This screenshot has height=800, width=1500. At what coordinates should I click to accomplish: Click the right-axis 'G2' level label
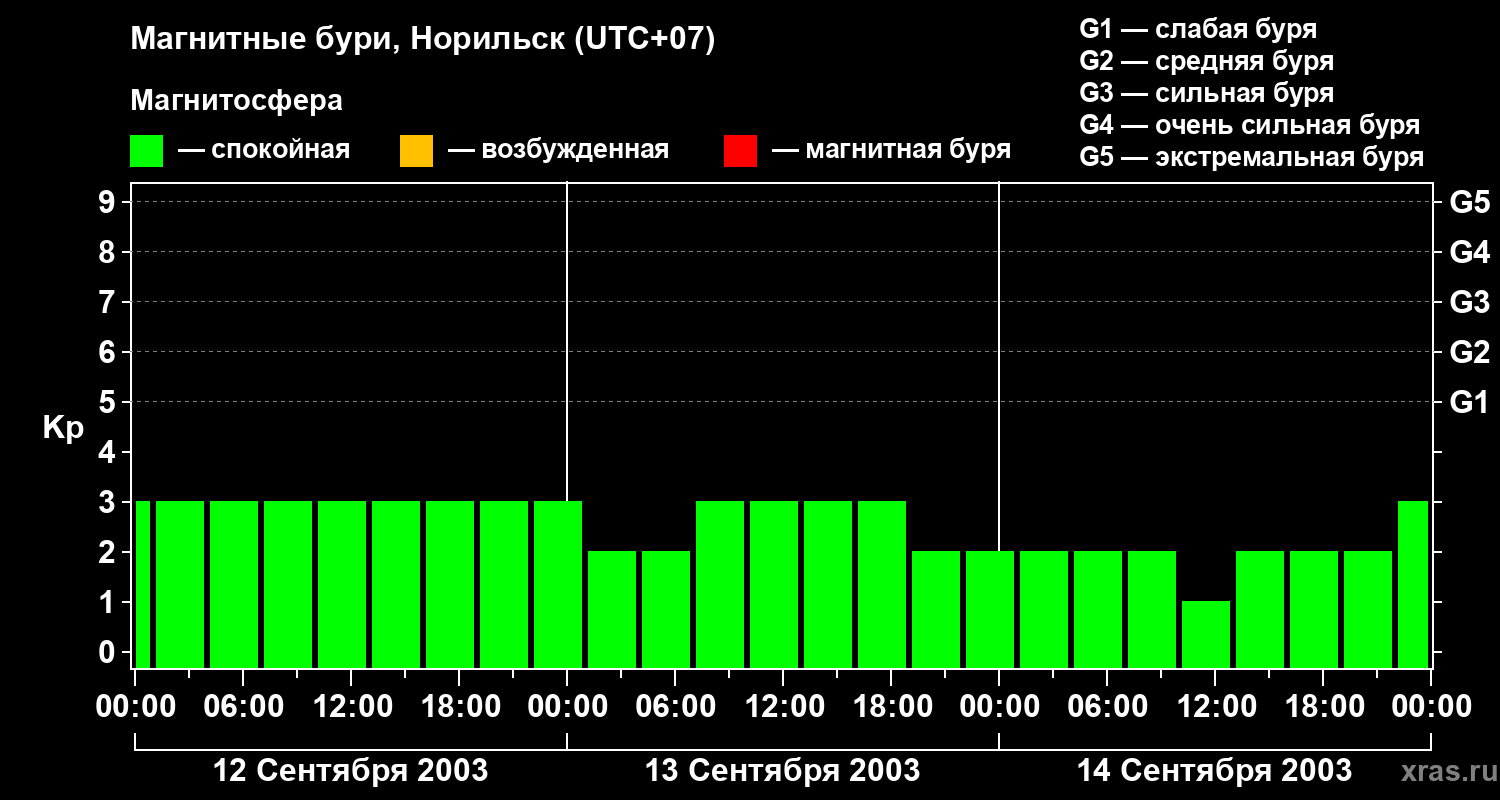[1470, 352]
